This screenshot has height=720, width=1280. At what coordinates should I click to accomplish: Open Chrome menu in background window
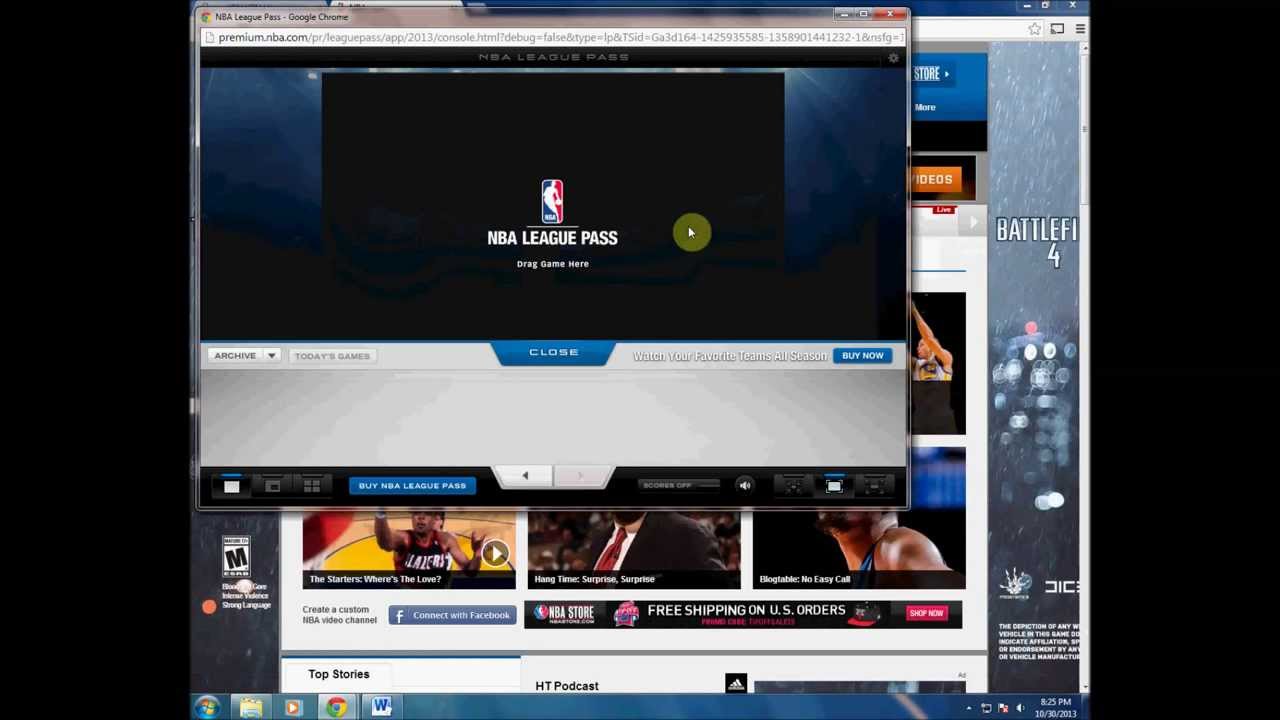1080,29
